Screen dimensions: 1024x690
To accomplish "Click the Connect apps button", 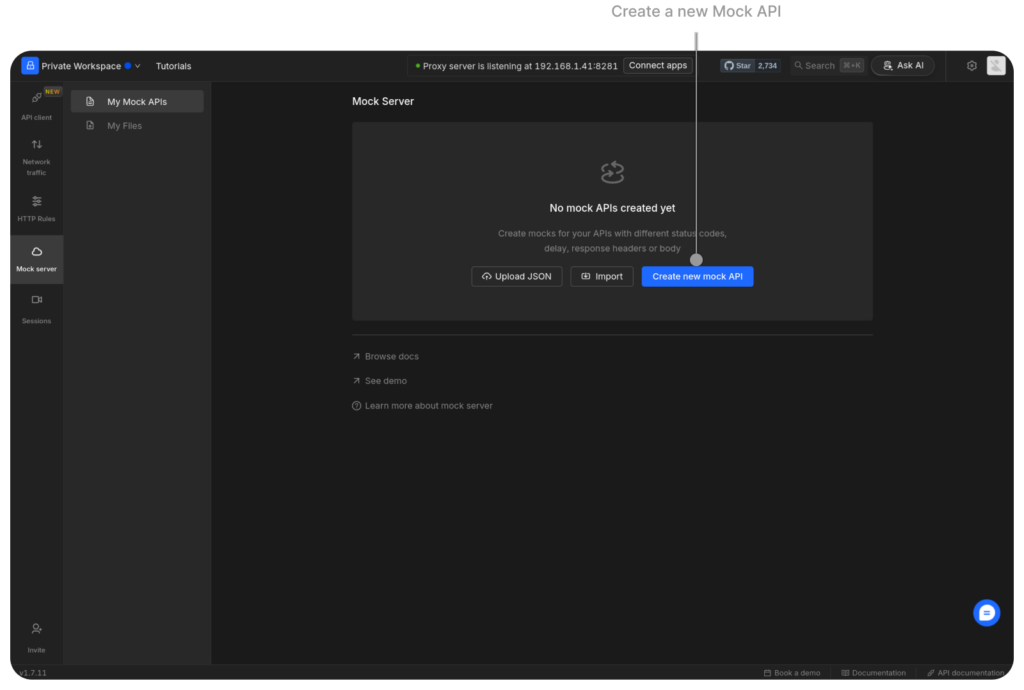I will point(658,65).
